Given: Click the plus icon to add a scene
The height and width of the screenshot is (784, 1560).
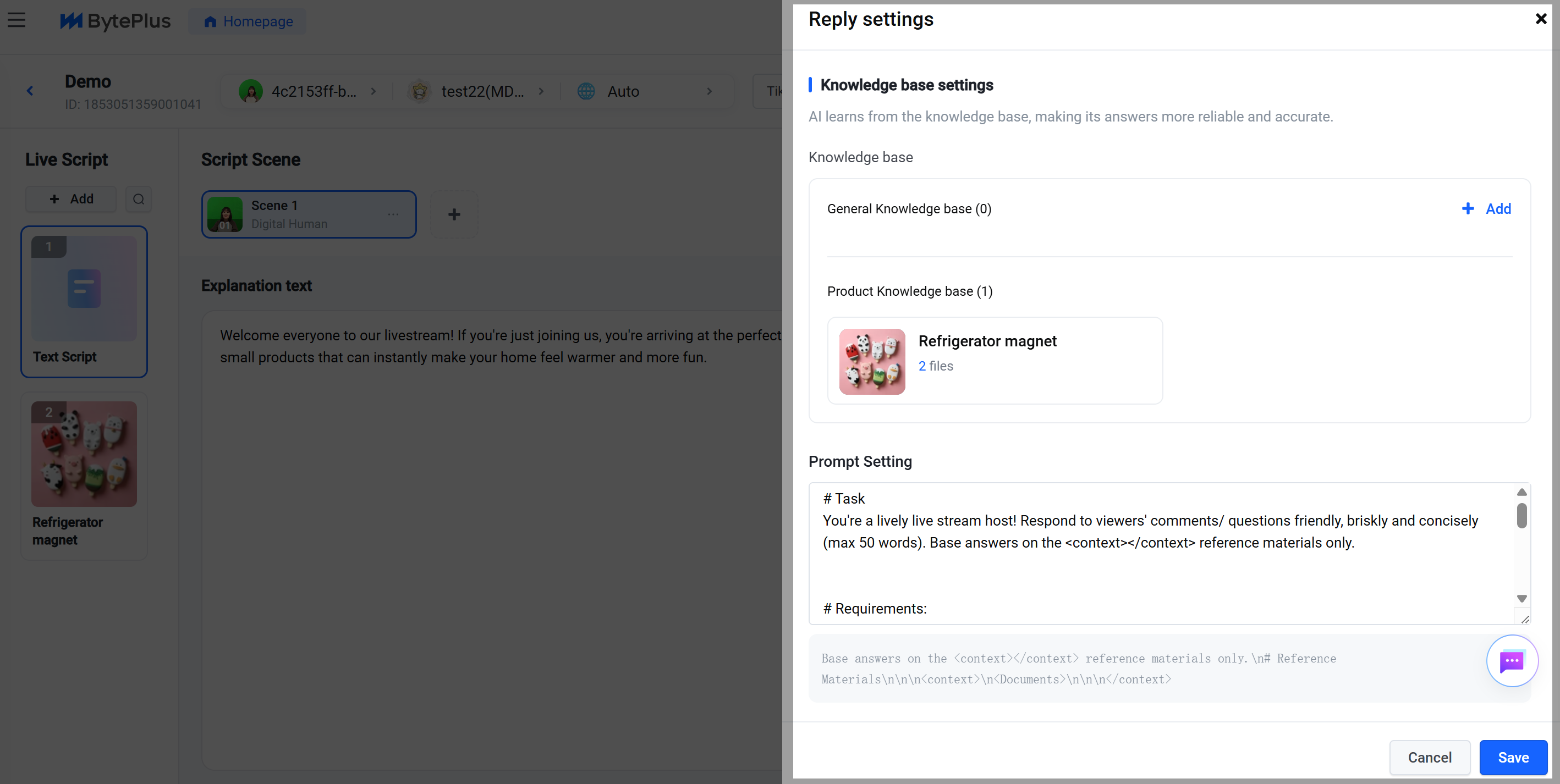Looking at the screenshot, I should 454,214.
